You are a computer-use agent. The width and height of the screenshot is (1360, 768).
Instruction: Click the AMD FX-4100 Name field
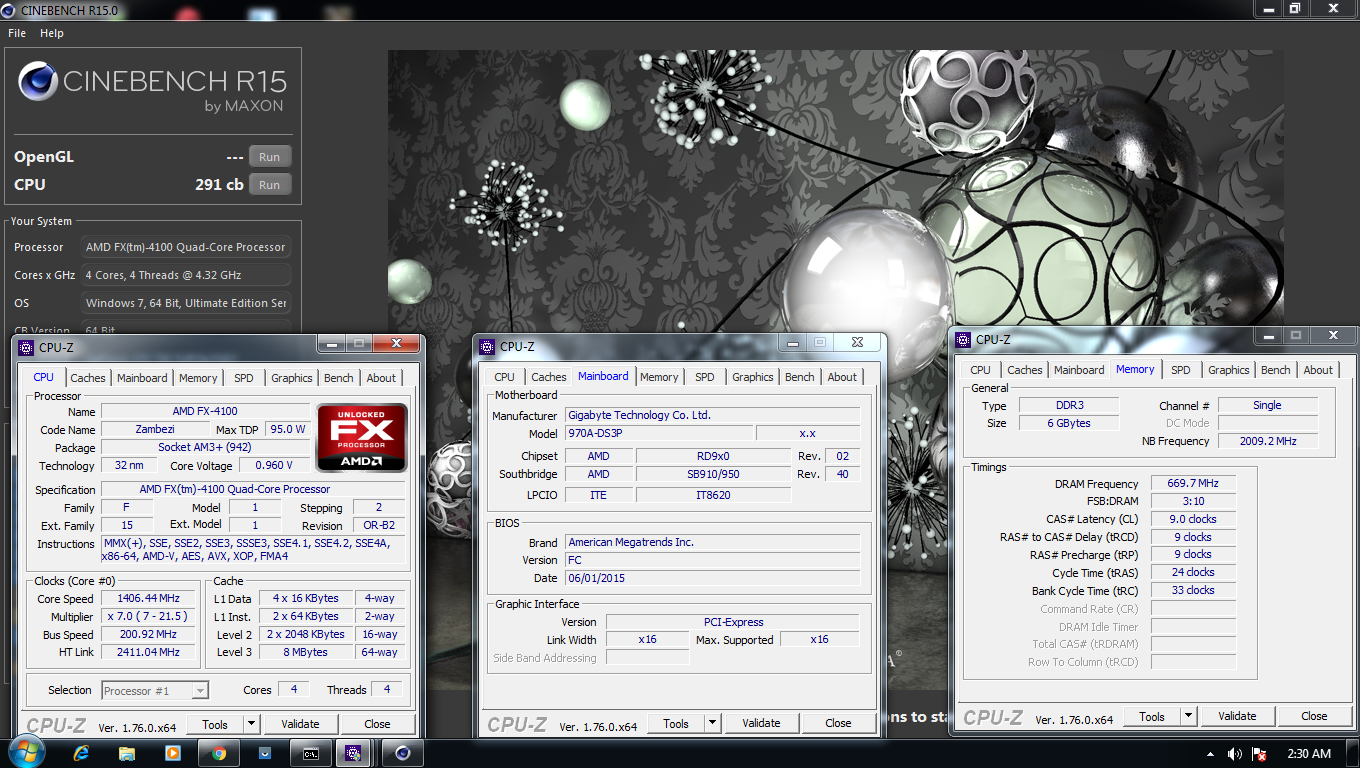coord(204,412)
